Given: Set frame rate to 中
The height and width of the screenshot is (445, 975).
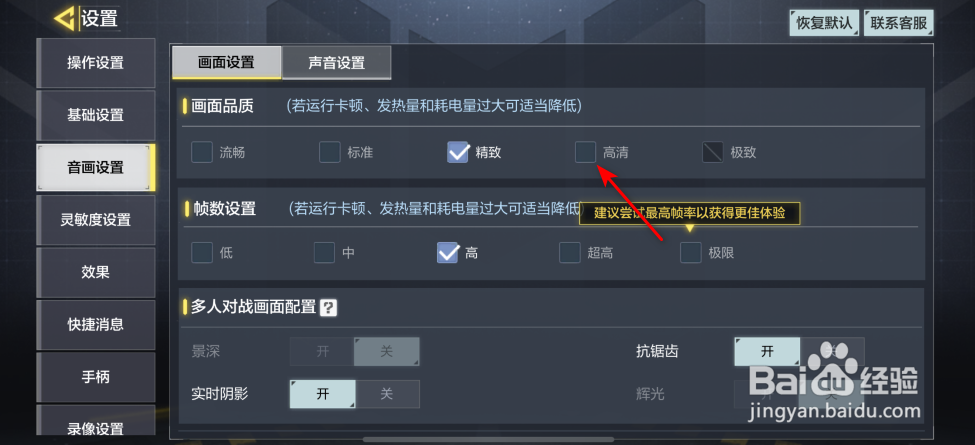Looking at the screenshot, I should (324, 253).
